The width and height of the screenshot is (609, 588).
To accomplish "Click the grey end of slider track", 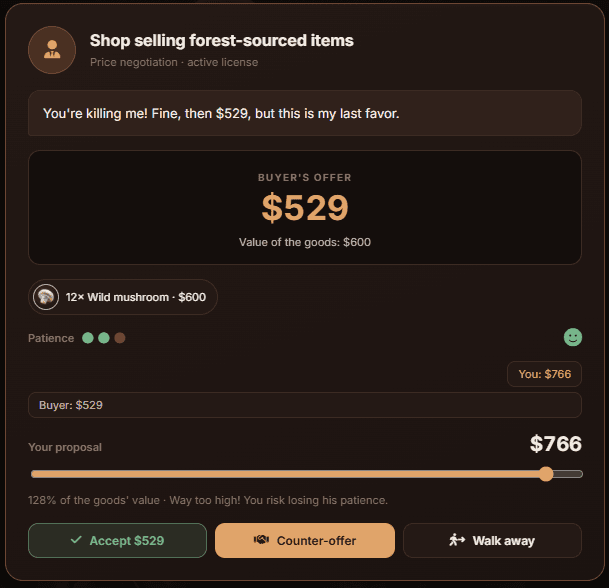I will (x=568, y=474).
